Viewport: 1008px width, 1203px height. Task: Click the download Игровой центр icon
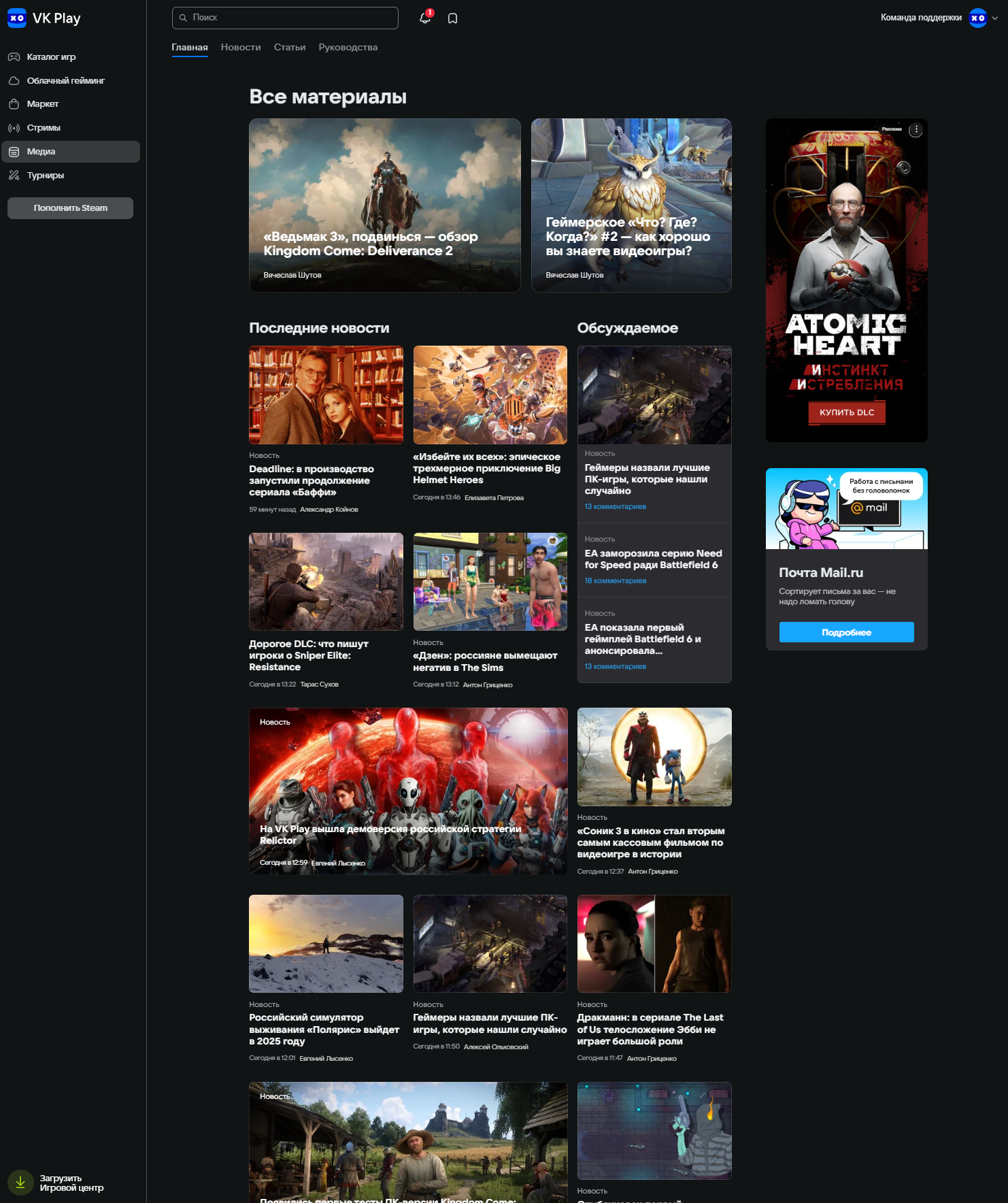pyautogui.click(x=20, y=1183)
